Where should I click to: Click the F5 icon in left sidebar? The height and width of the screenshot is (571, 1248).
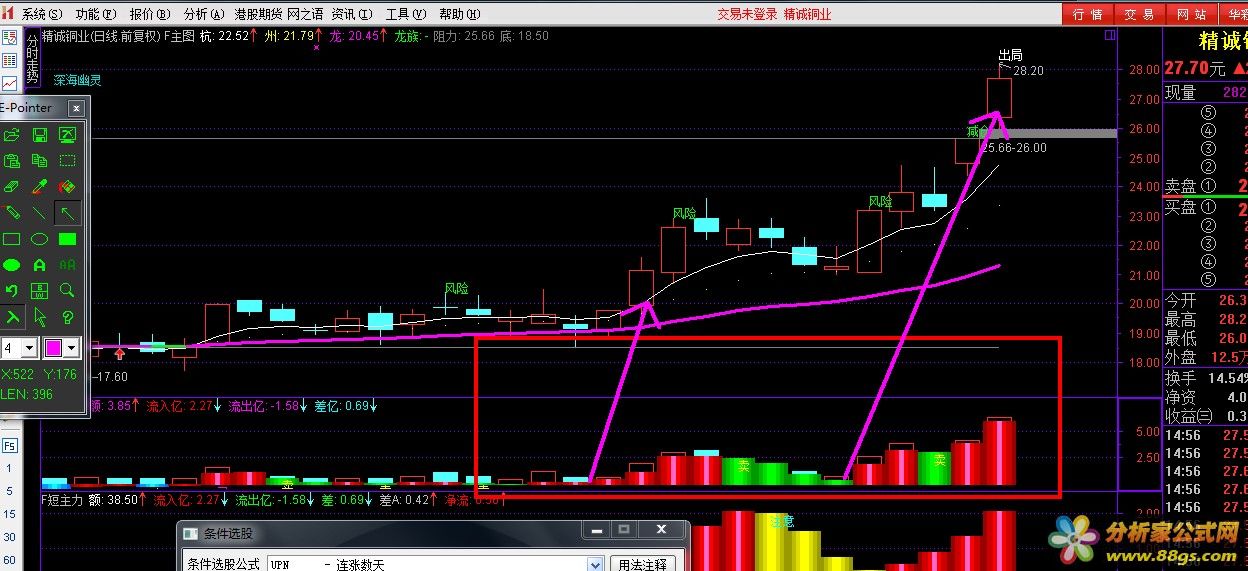(9, 445)
